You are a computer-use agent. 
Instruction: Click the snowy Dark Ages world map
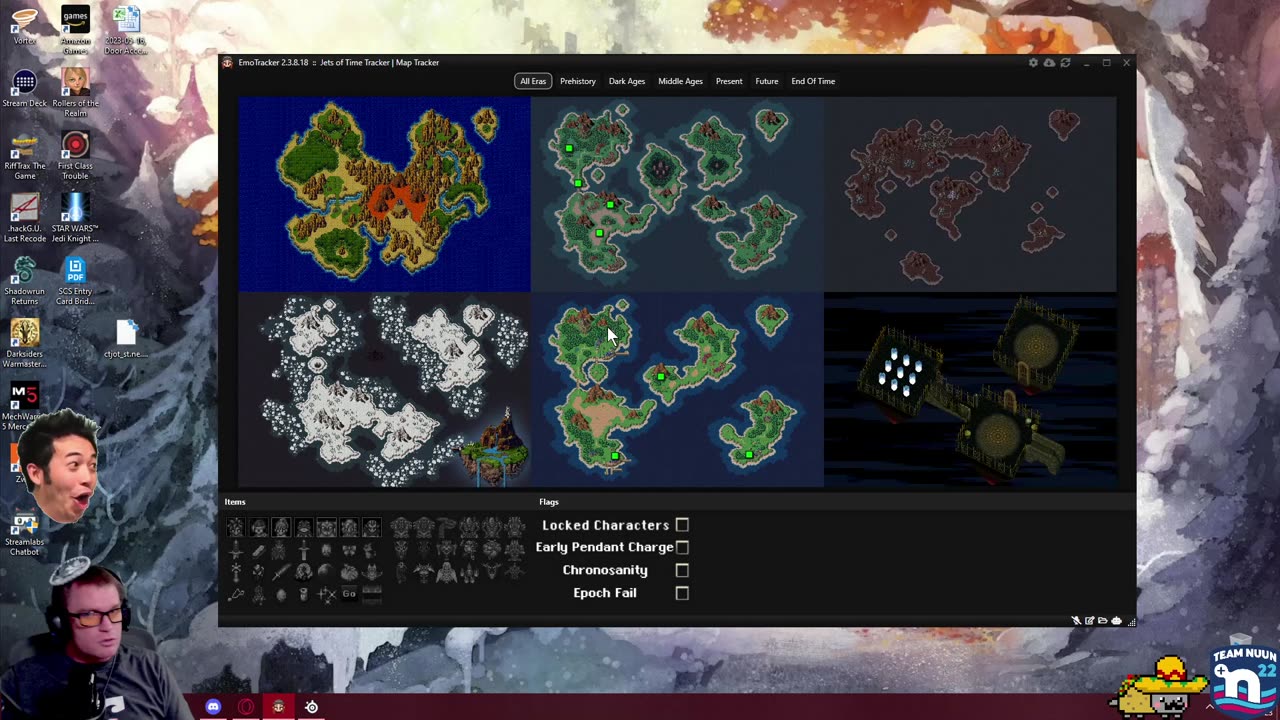coord(384,390)
